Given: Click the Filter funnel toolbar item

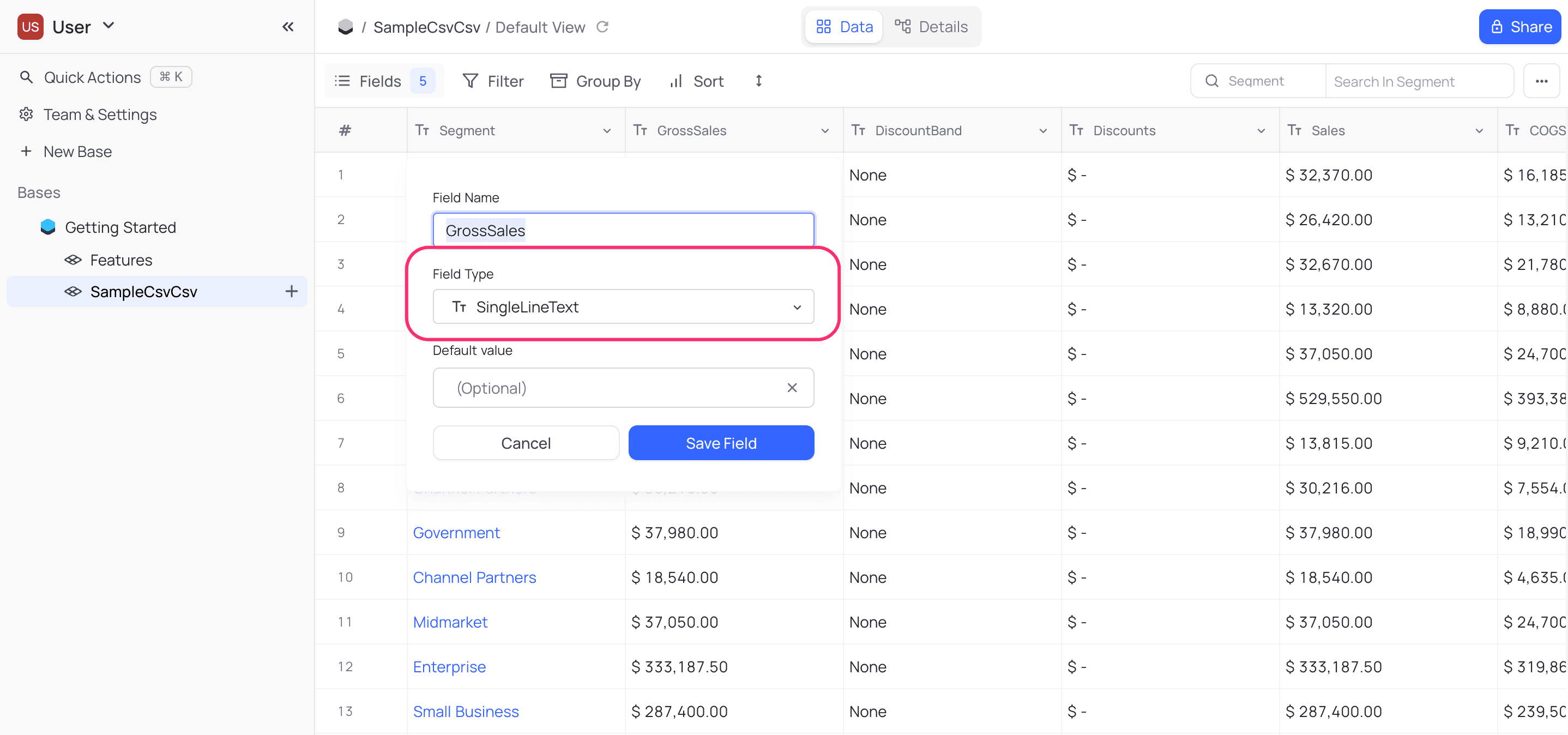Looking at the screenshot, I should (x=493, y=81).
